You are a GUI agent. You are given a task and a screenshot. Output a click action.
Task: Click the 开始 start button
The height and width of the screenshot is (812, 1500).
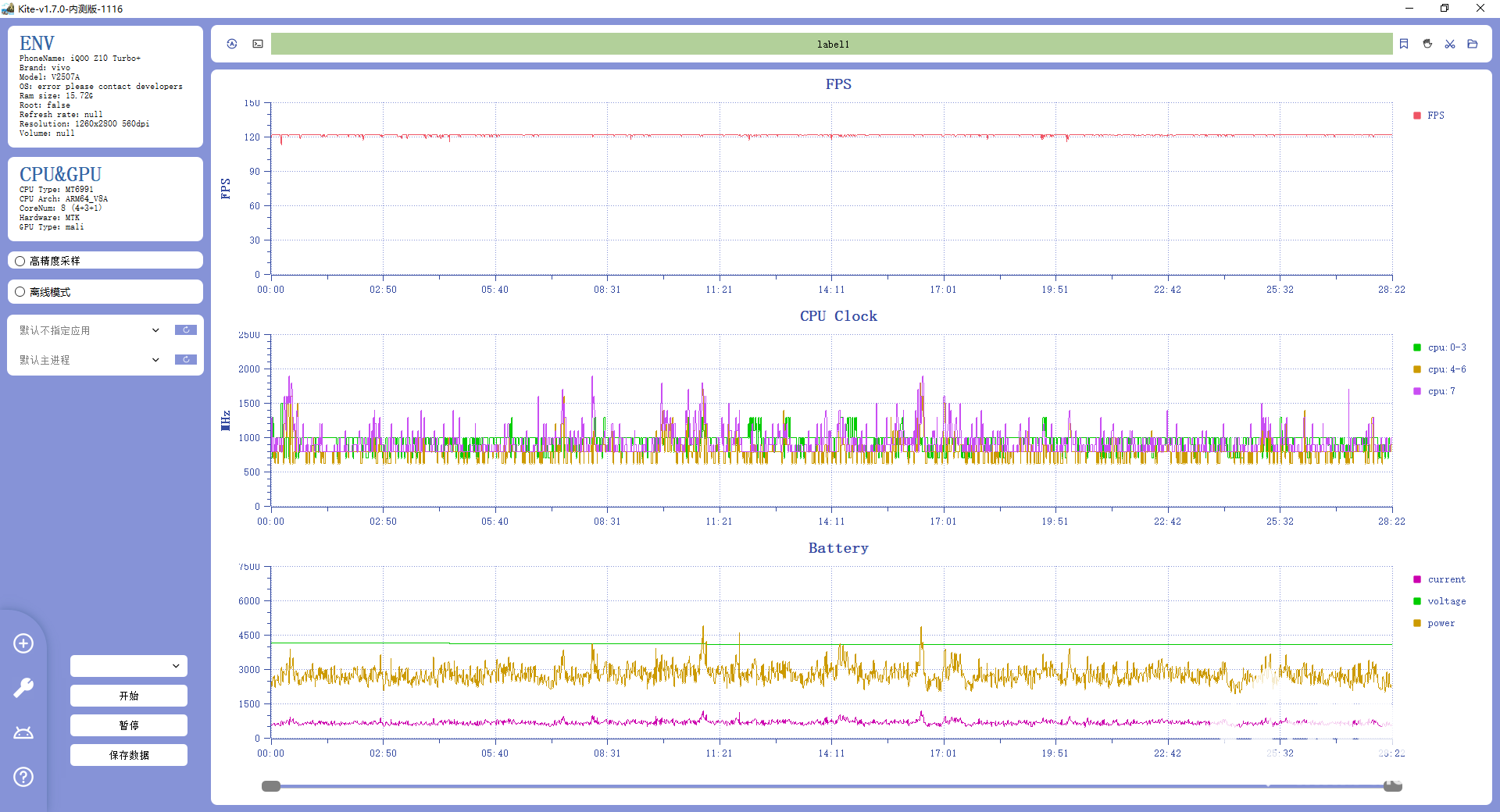129,696
